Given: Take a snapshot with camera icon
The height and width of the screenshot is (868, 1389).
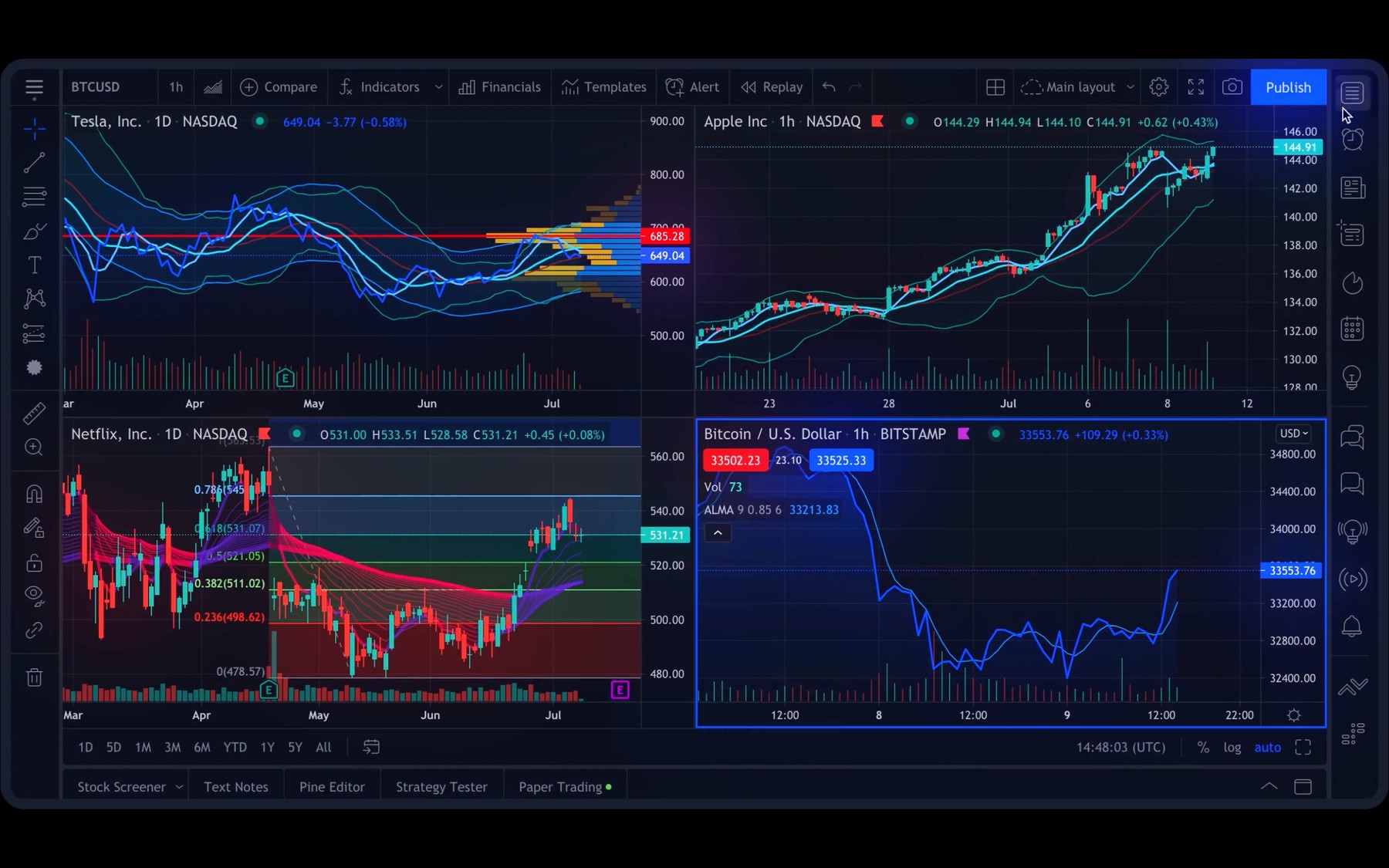Looking at the screenshot, I should (x=1232, y=87).
